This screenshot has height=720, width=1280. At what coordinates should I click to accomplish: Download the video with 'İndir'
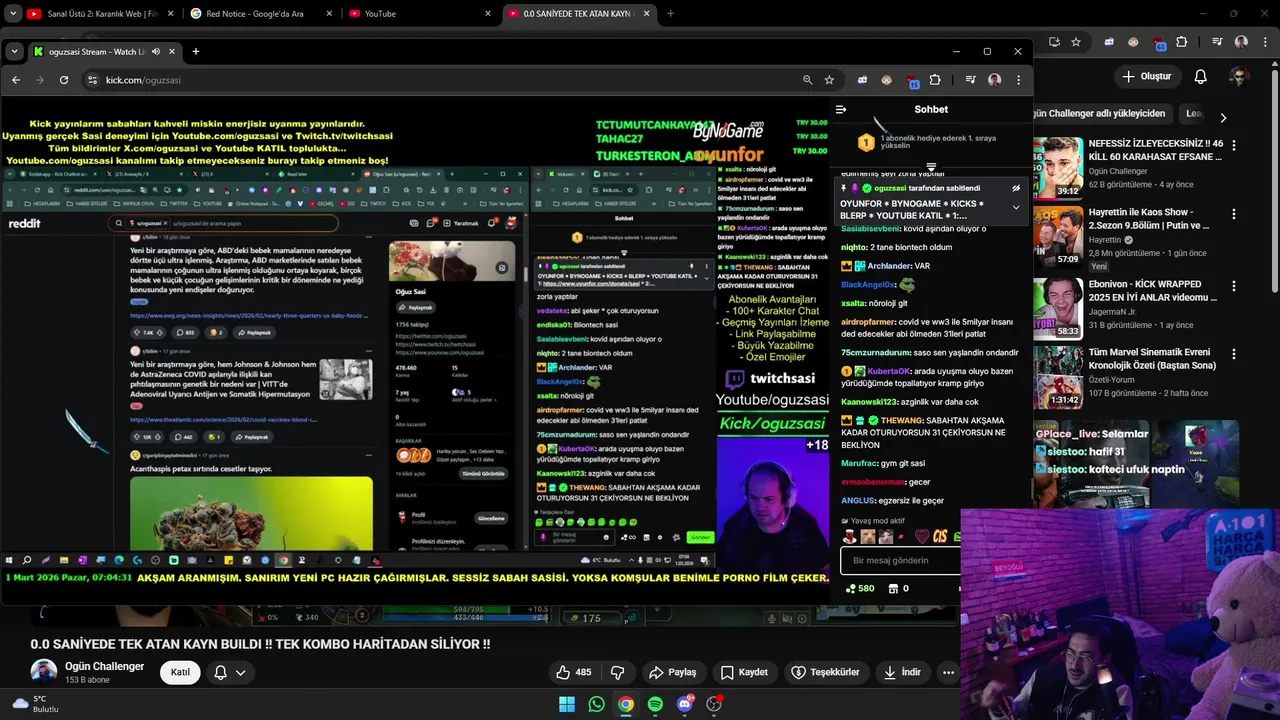tap(902, 672)
